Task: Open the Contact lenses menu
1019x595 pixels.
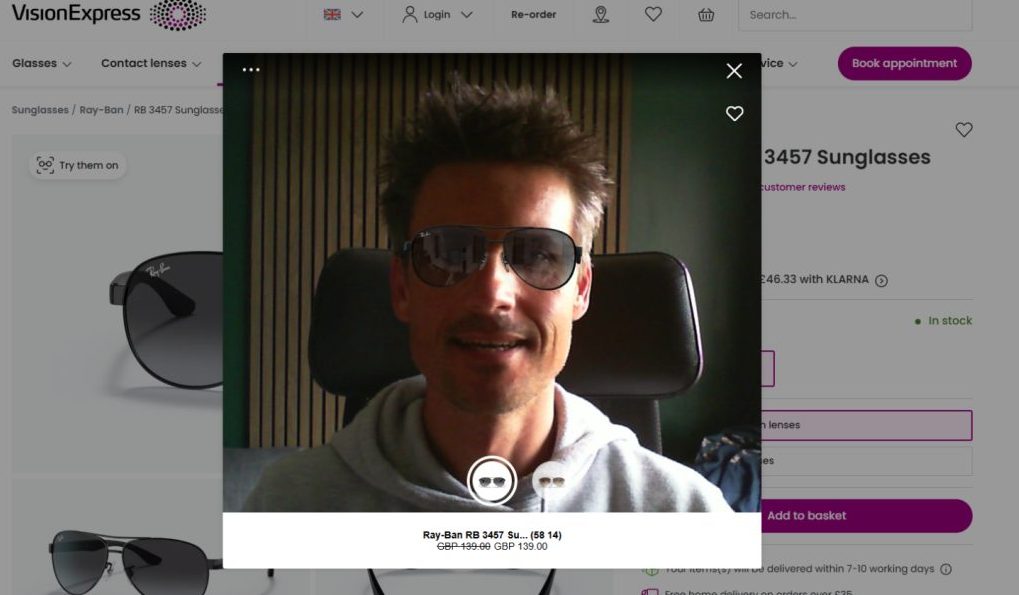Action: [x=150, y=63]
